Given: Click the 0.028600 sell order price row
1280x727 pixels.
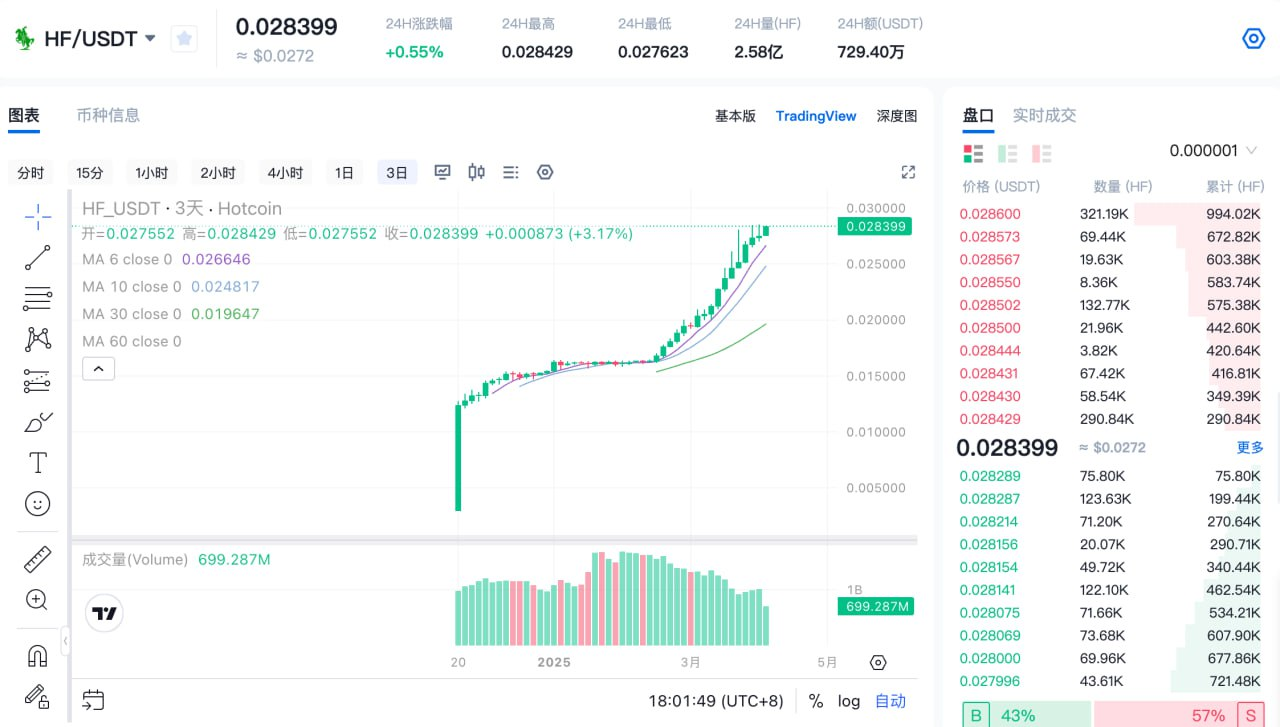Looking at the screenshot, I should [x=990, y=214].
